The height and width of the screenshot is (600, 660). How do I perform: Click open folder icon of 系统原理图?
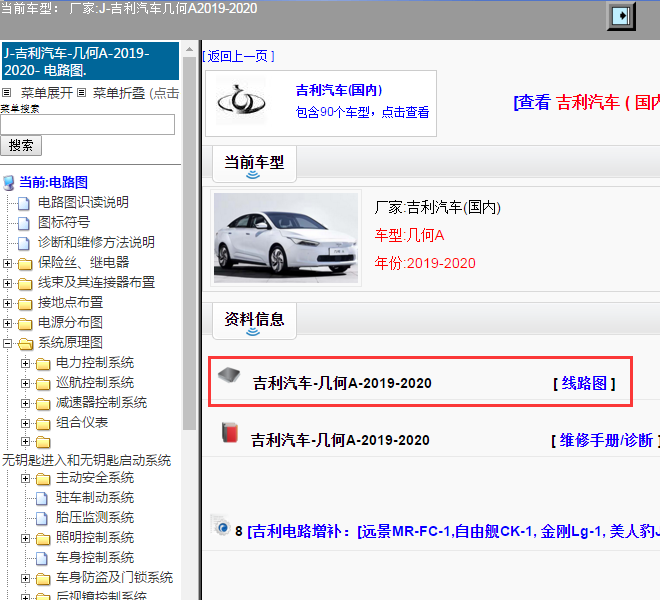click(26, 344)
